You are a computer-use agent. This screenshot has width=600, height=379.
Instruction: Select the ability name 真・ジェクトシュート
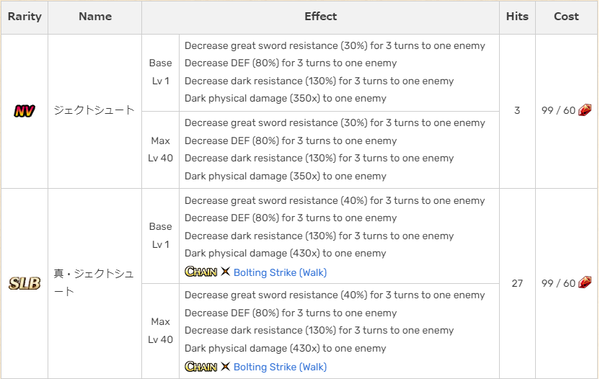pos(94,283)
